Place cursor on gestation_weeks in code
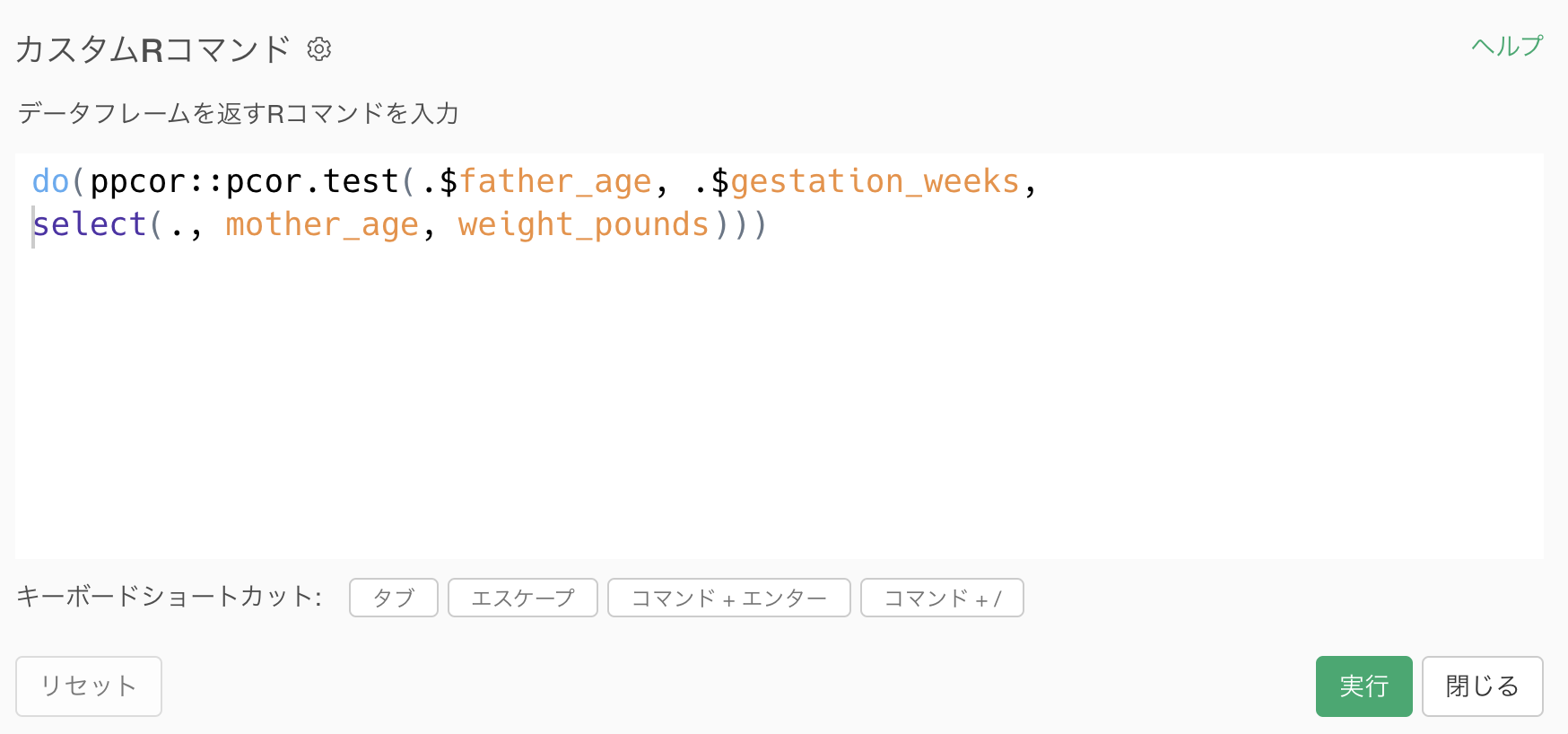Viewport: 1568px width, 734px height. click(x=875, y=182)
